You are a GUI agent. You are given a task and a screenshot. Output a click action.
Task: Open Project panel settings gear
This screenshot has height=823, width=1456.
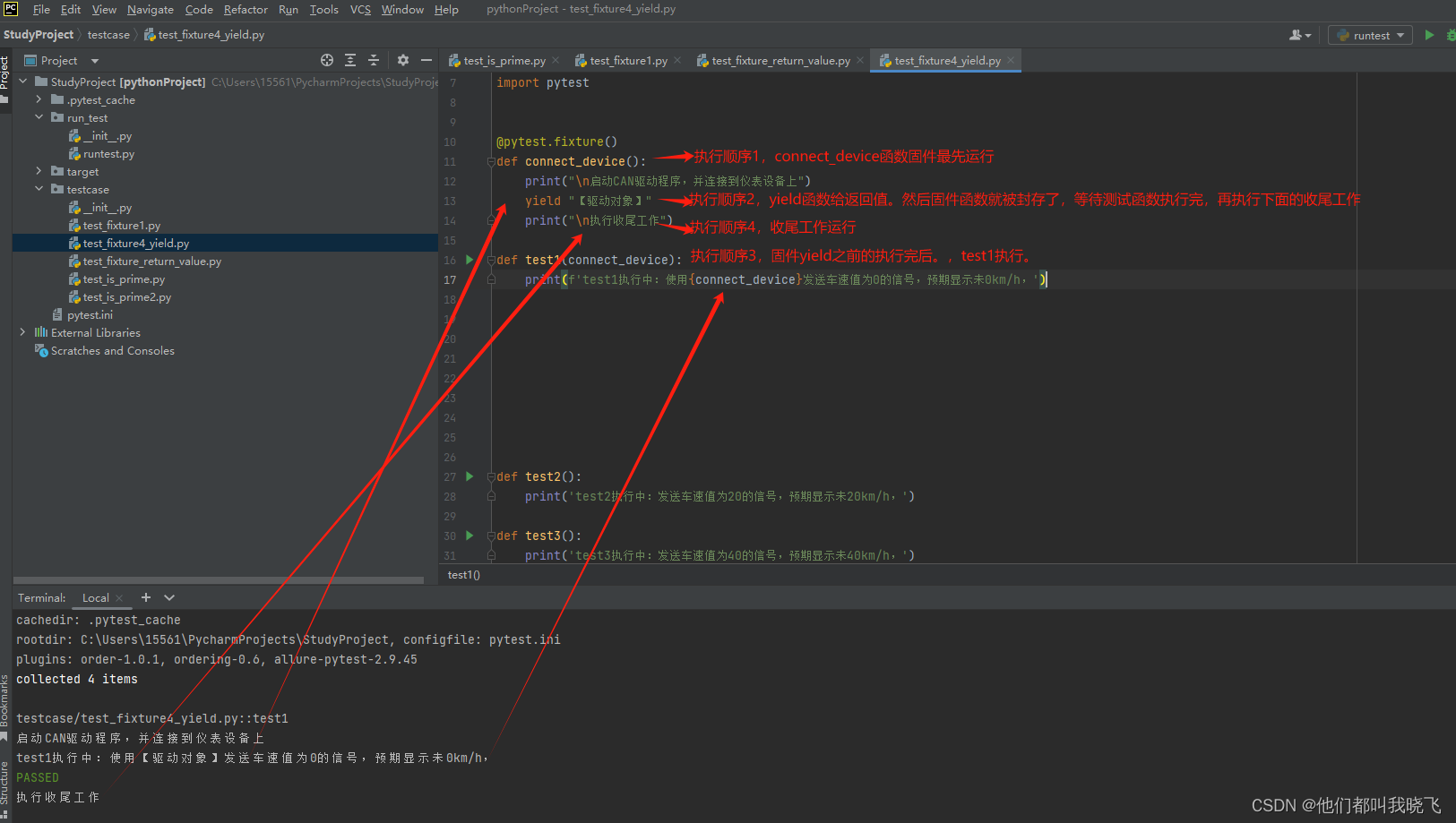(x=403, y=60)
